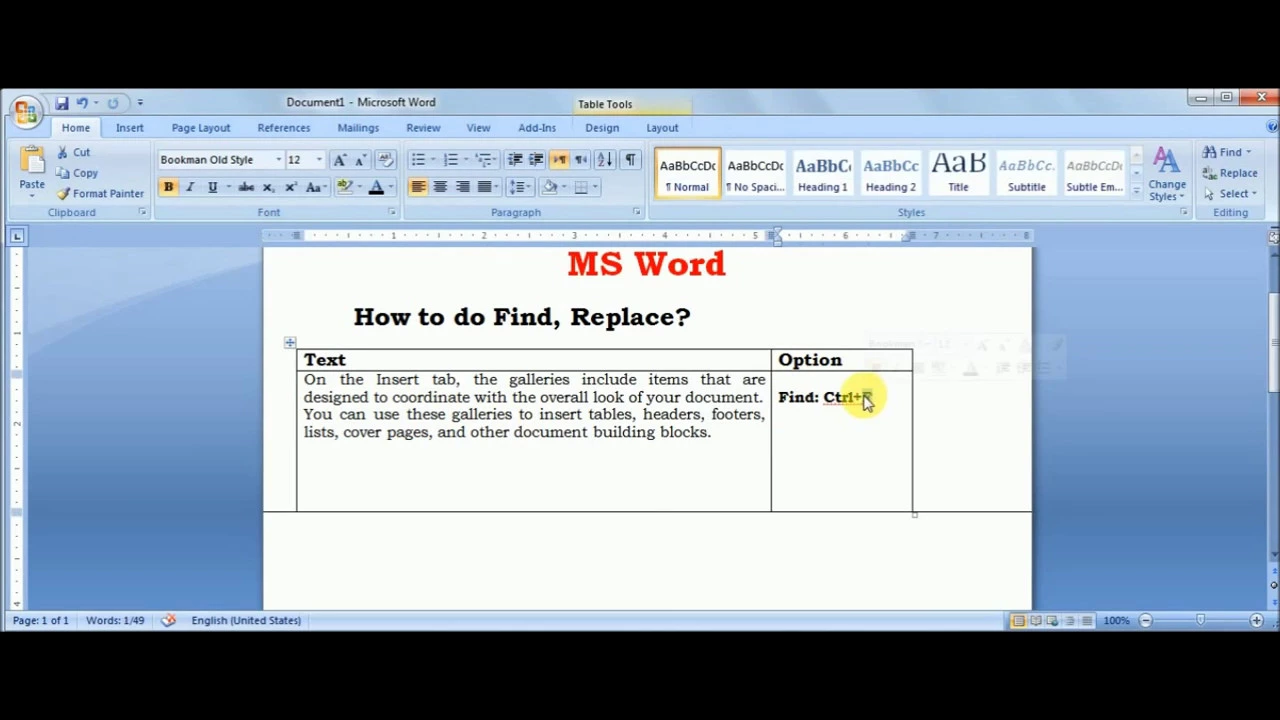
Task: Insert bulleted list
Action: tap(418, 160)
